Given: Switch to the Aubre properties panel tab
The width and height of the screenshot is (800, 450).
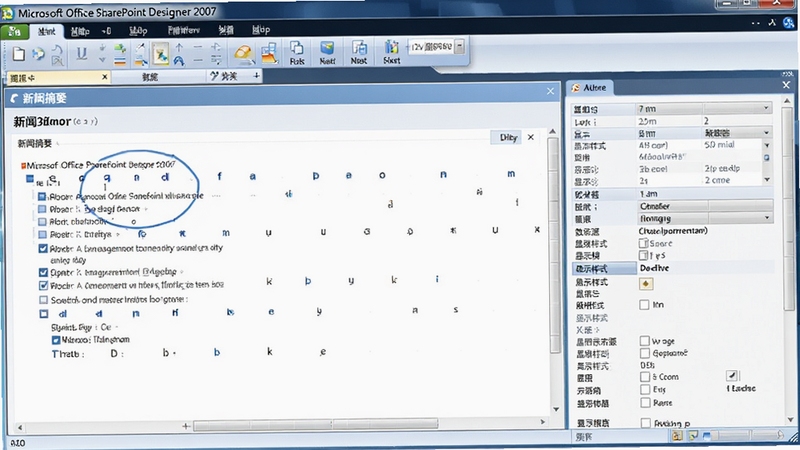Looking at the screenshot, I should click(590, 88).
